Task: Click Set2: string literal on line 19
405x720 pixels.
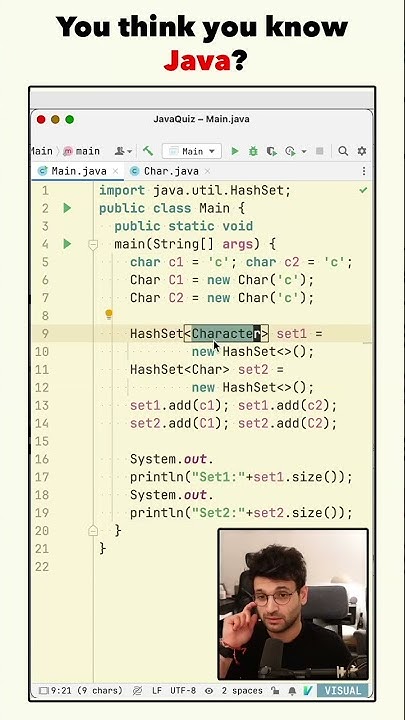Action: point(219,513)
